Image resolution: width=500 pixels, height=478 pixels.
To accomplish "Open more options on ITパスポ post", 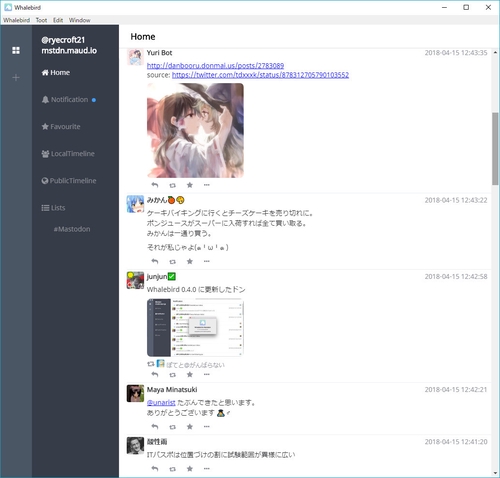I will coord(207,469).
